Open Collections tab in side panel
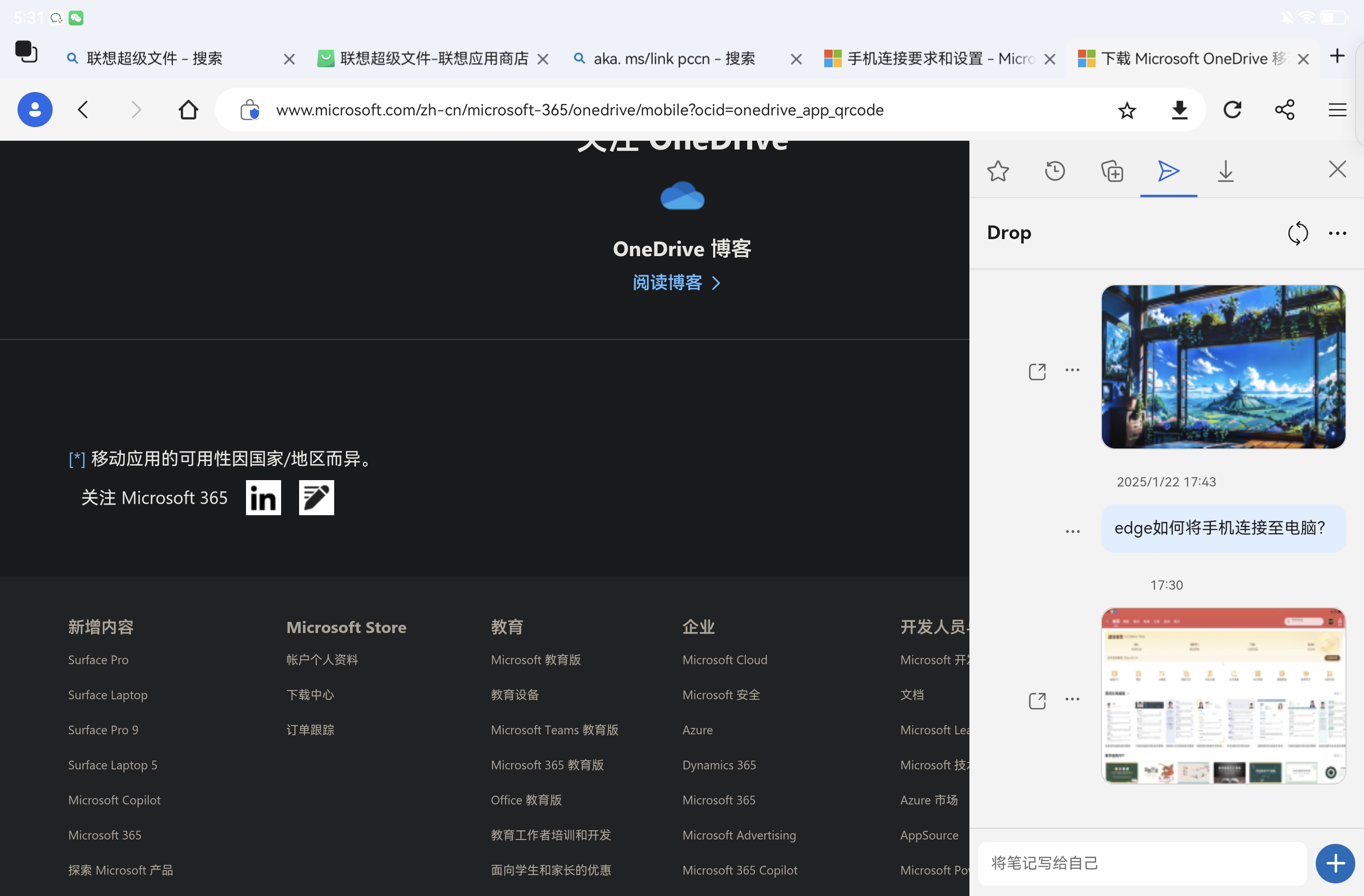 (1112, 171)
